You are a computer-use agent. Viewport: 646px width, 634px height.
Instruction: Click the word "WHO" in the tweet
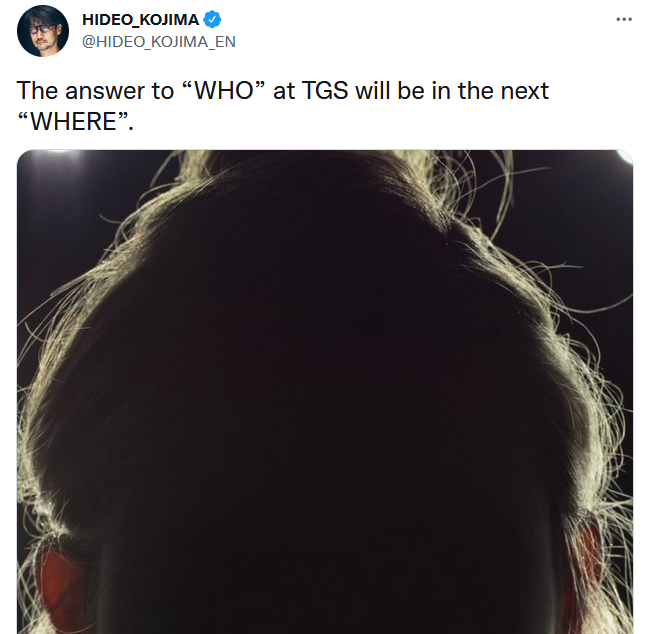coord(224,91)
